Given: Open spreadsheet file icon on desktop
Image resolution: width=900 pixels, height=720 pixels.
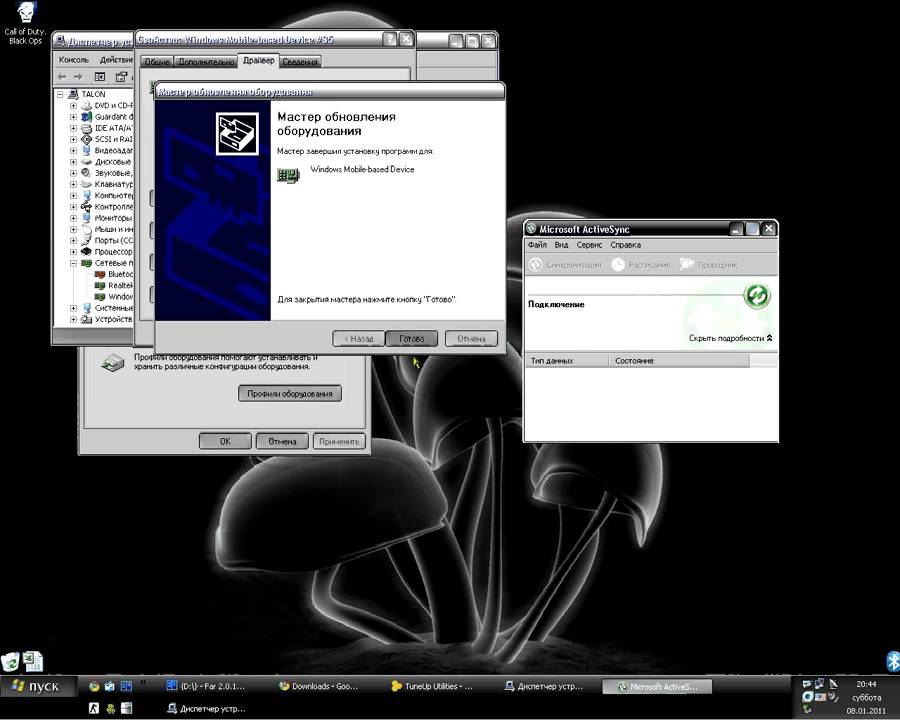Looking at the screenshot, I should (x=33, y=661).
